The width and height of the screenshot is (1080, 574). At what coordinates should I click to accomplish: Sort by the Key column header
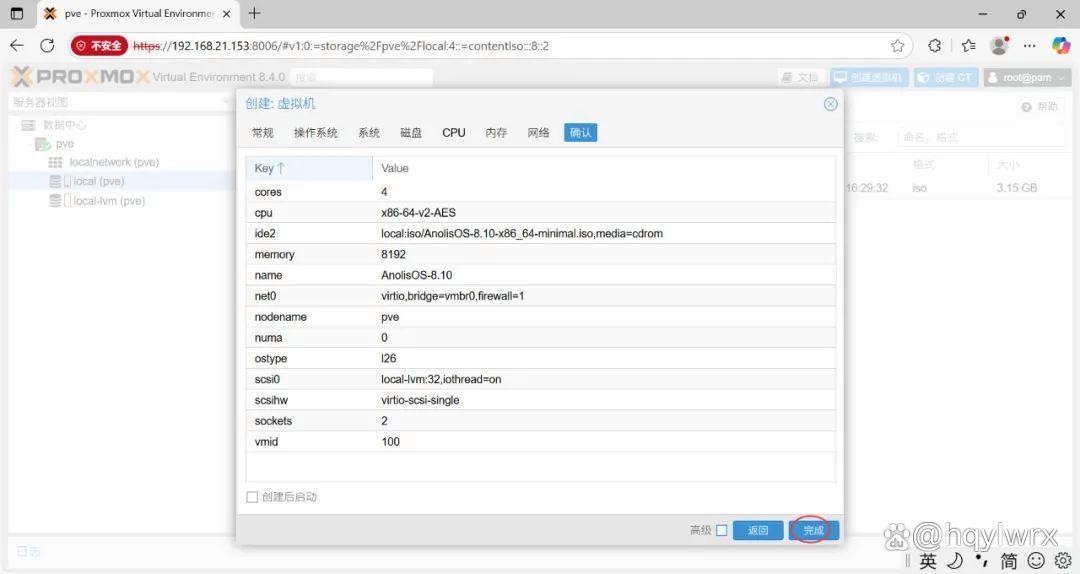point(309,168)
